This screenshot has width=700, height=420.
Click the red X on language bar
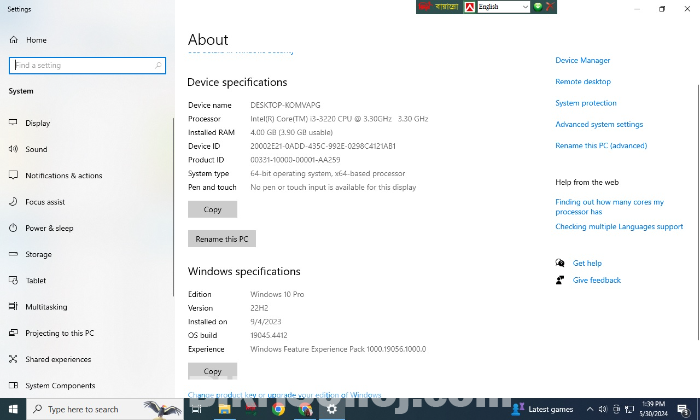[x=550, y=7]
